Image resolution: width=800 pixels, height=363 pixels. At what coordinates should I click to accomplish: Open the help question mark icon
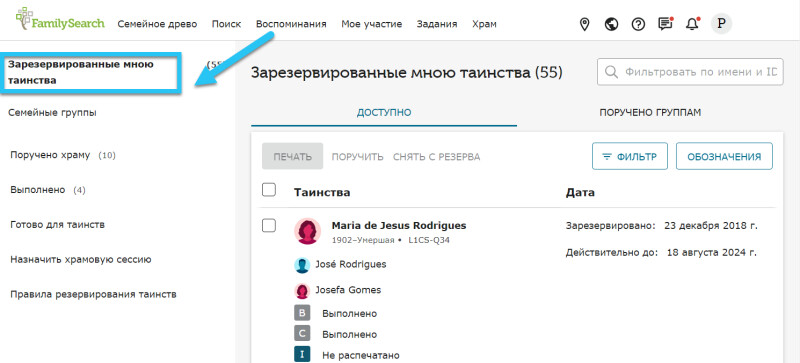pyautogui.click(x=638, y=24)
